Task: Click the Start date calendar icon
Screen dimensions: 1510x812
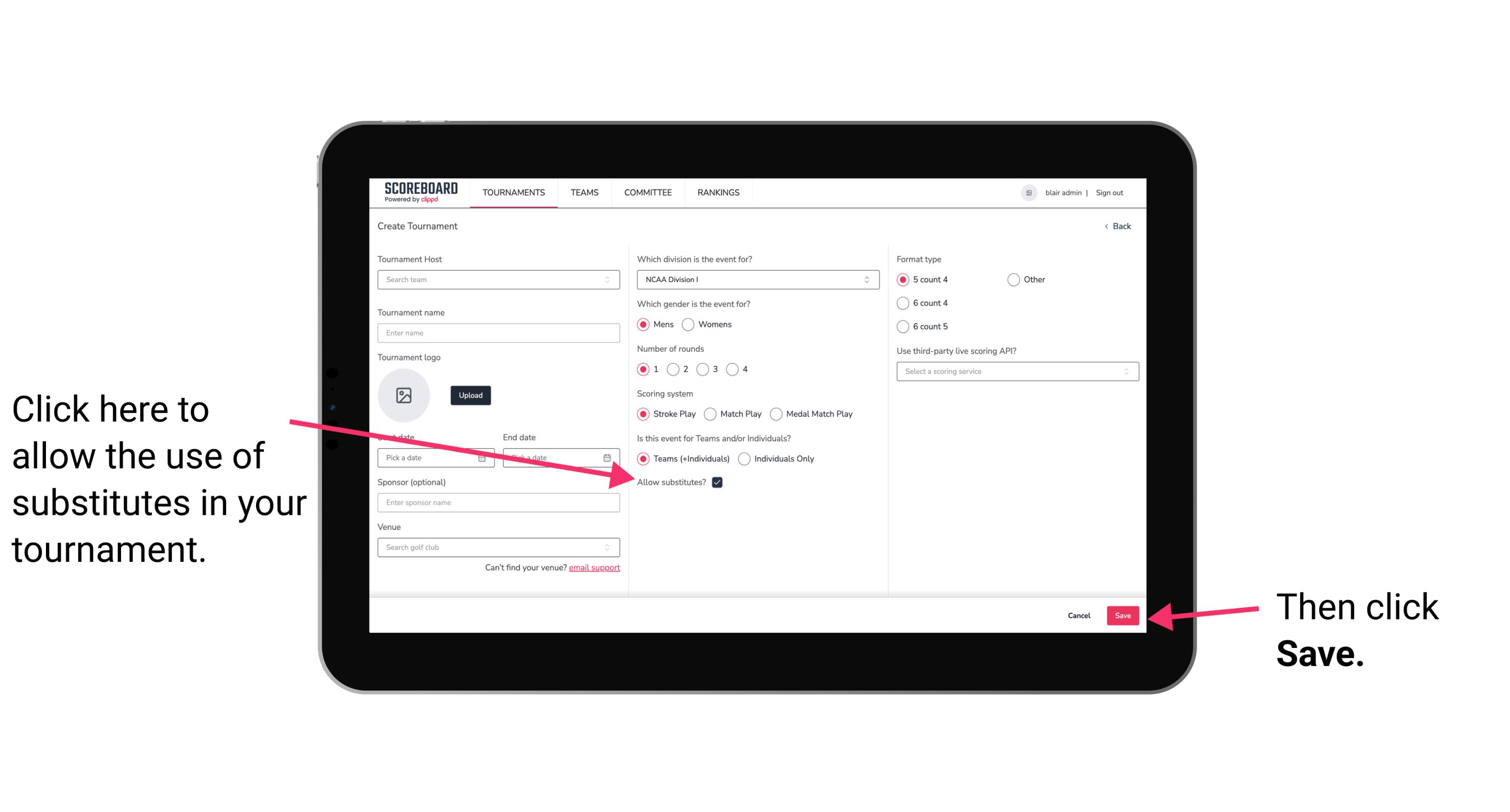Action: pyautogui.click(x=484, y=457)
